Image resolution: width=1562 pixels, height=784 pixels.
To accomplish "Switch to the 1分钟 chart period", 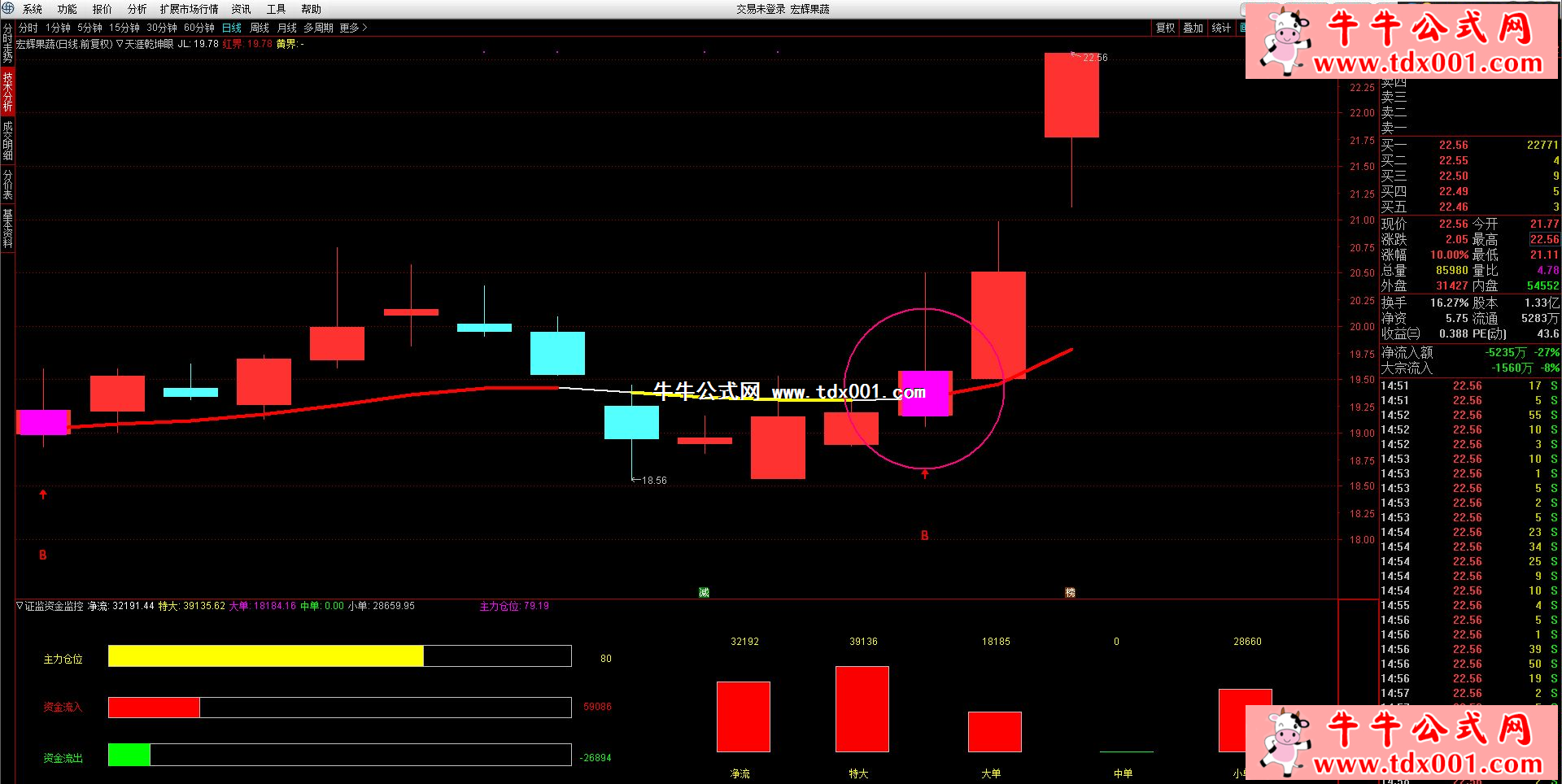I will pyautogui.click(x=59, y=28).
